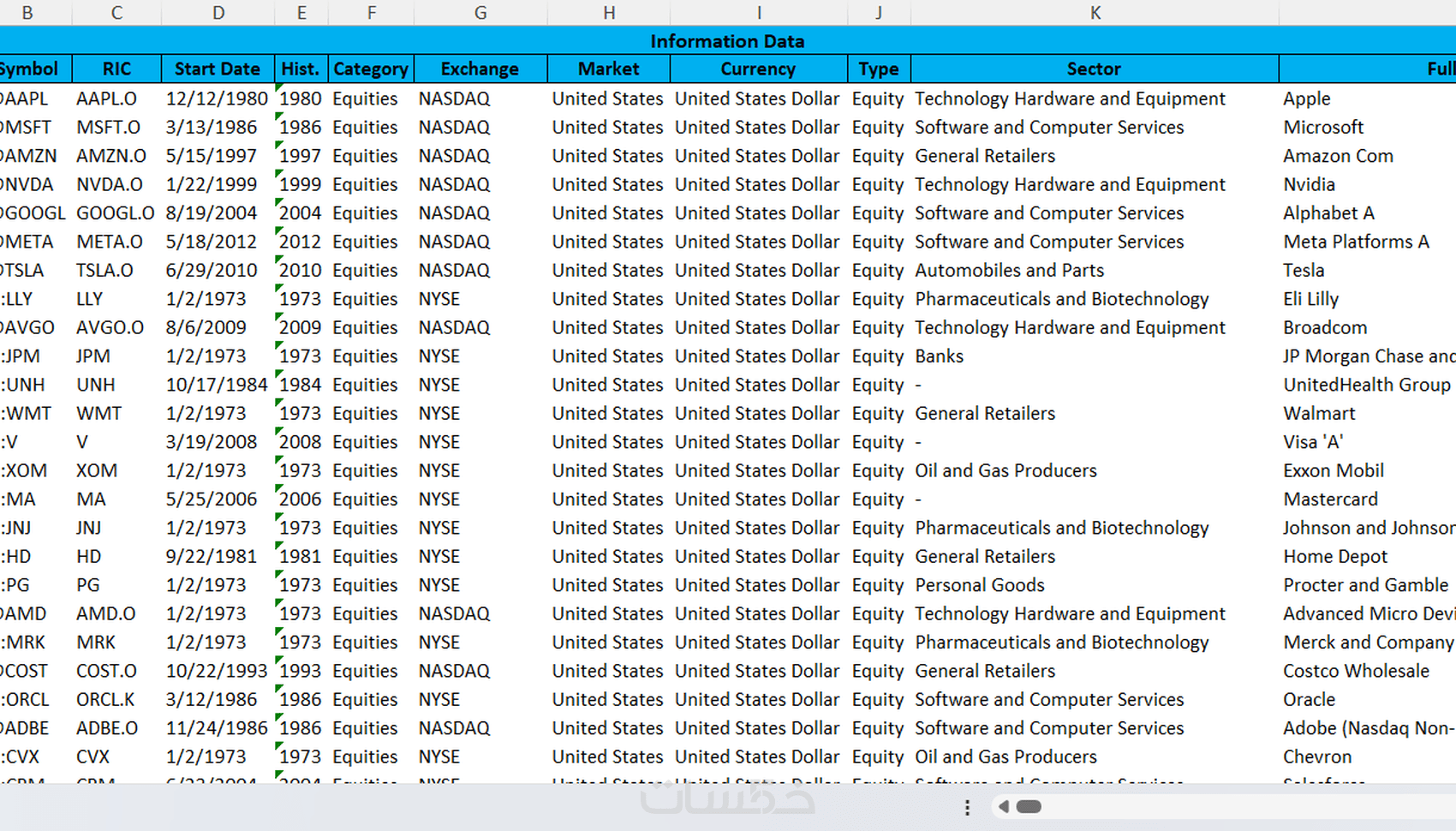Screen dimensions: 1456x831
Task: Click the start date "11/24/1986"
Action: click(218, 728)
